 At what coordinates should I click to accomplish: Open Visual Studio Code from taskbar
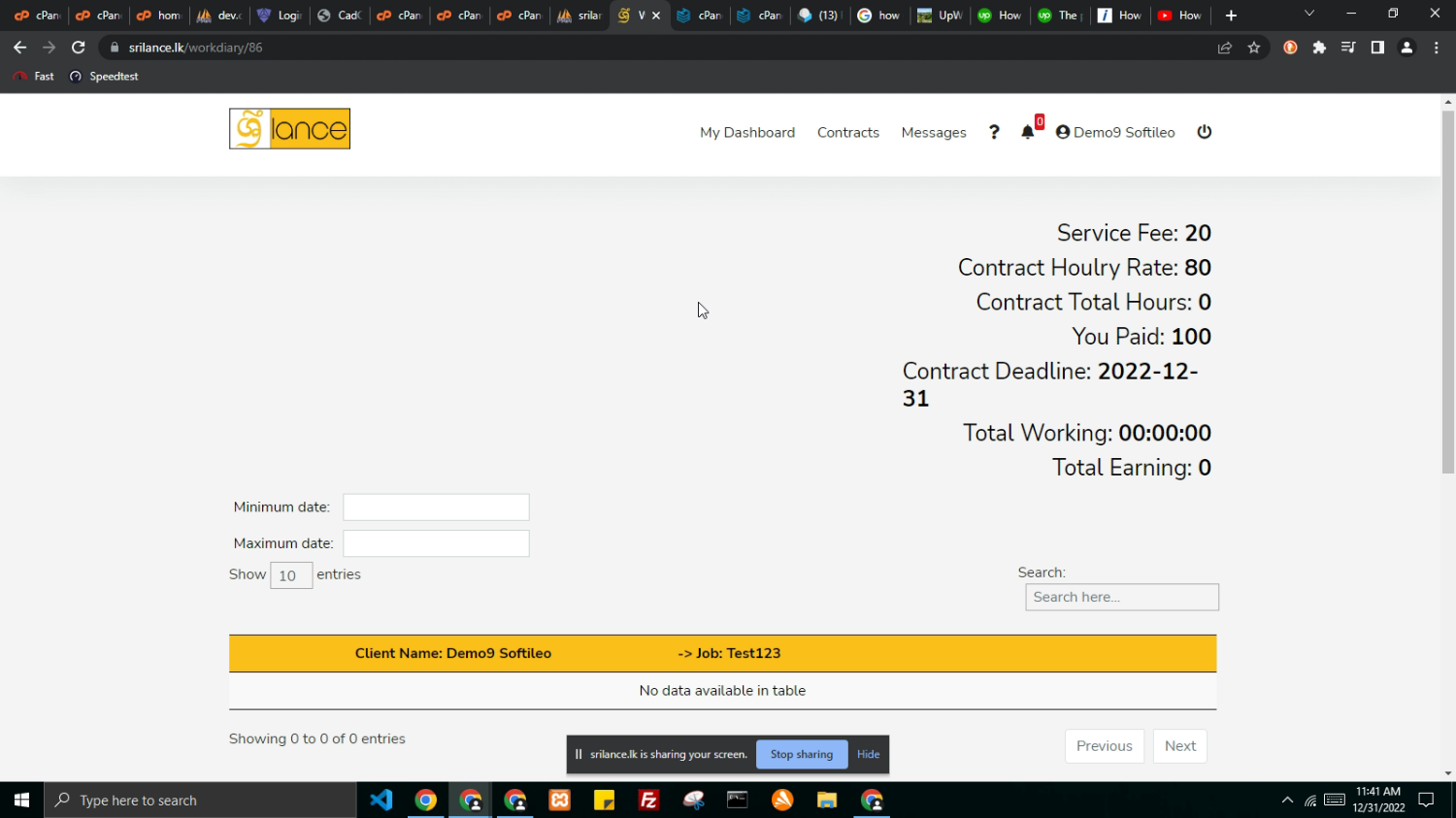tap(381, 801)
